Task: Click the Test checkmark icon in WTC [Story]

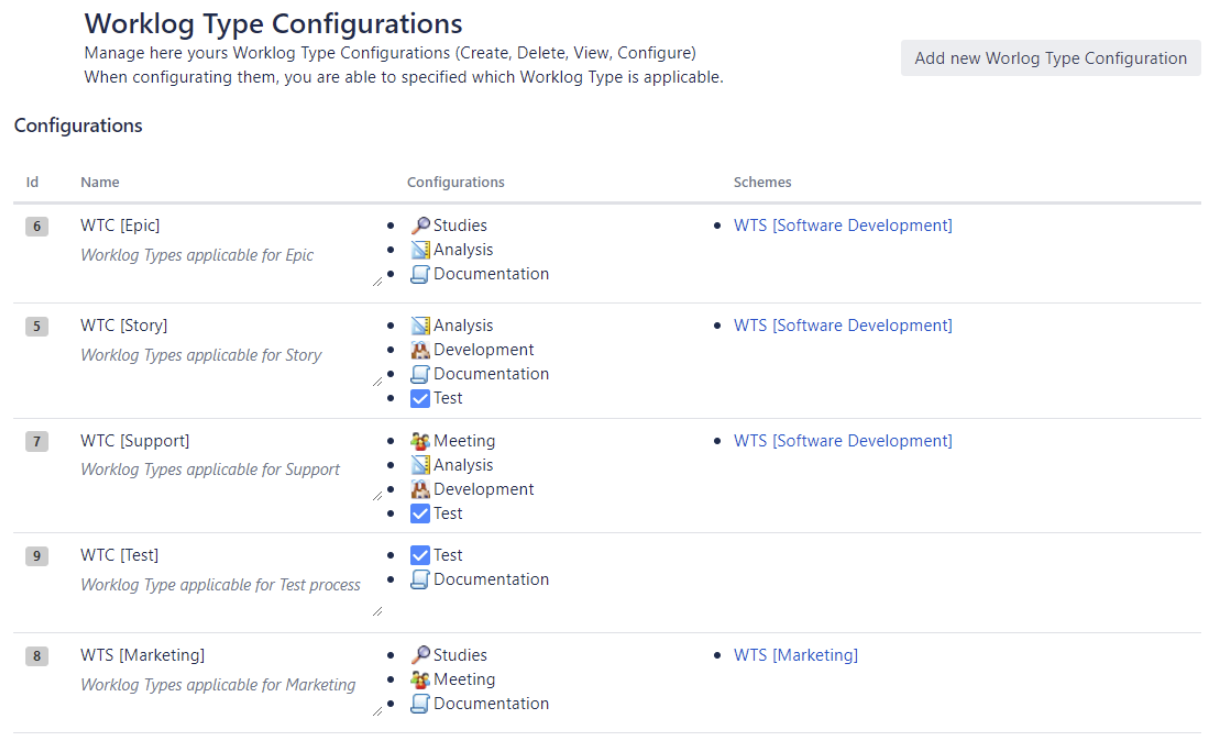Action: [421, 398]
